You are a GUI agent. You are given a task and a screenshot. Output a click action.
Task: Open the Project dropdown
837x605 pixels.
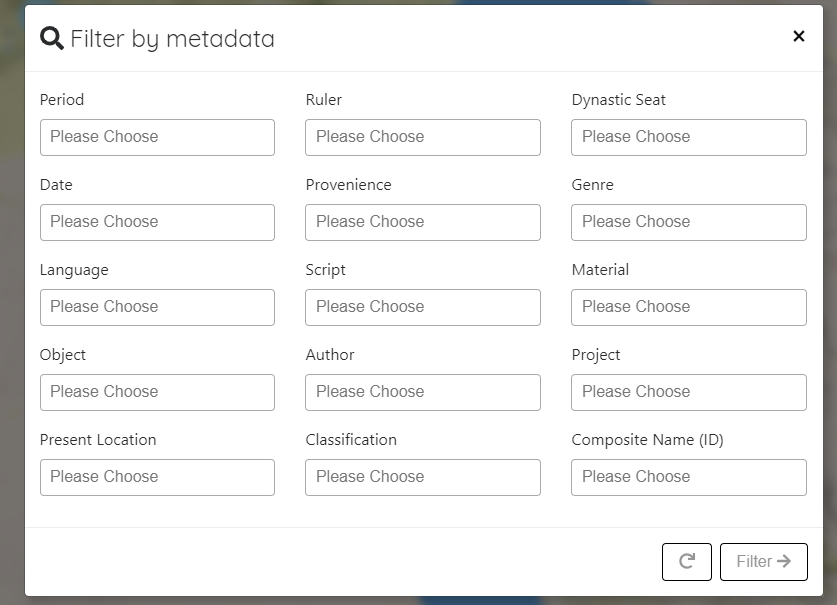(688, 392)
